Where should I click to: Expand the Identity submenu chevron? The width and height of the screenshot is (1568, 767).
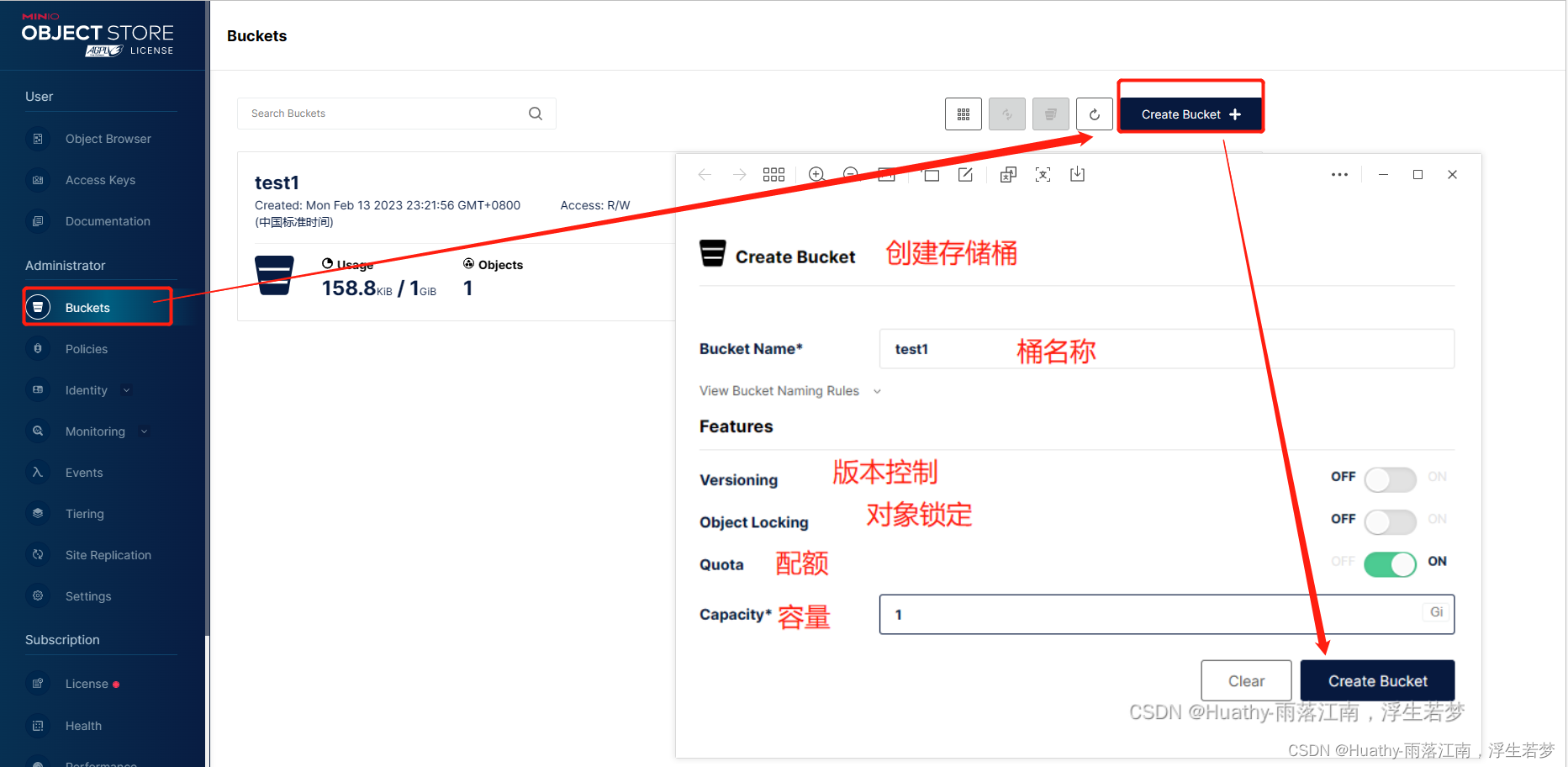[x=127, y=390]
